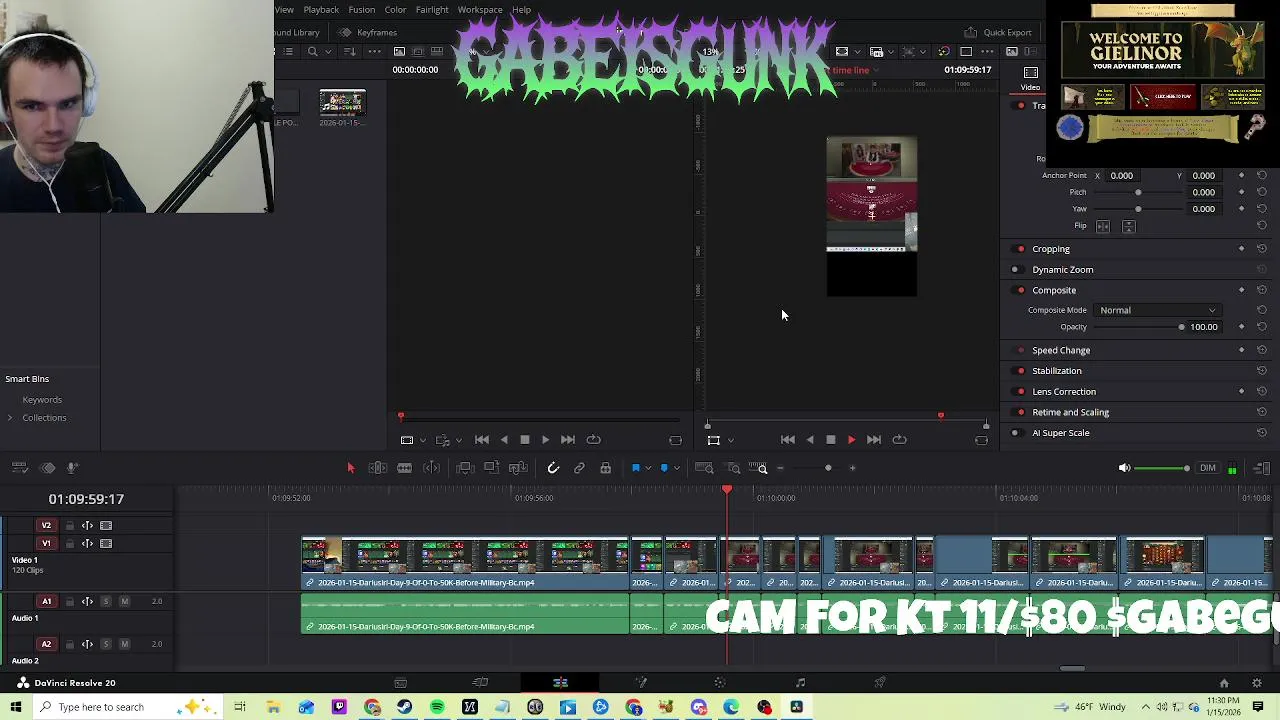Open the Fusion menu
This screenshot has width=1280, height=720.
[362, 10]
